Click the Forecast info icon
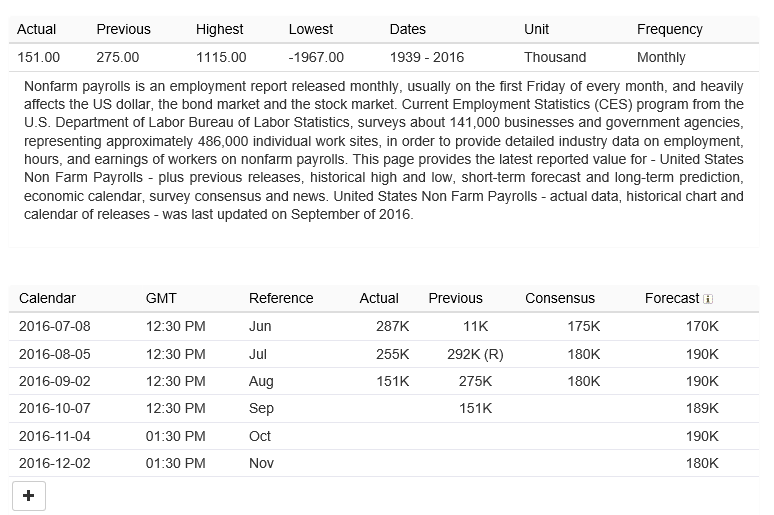 708,299
